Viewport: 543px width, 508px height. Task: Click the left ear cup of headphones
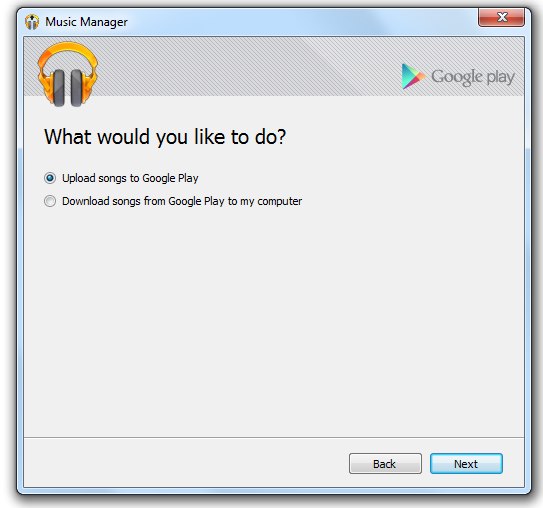point(59,88)
